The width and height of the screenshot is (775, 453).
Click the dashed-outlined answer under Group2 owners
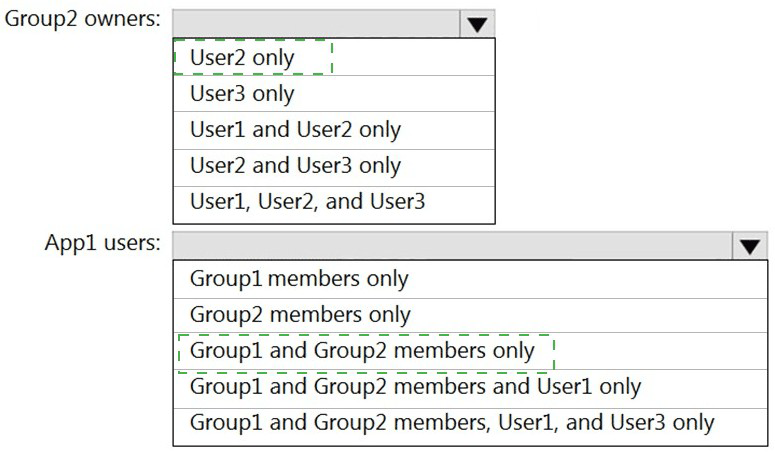(x=252, y=57)
